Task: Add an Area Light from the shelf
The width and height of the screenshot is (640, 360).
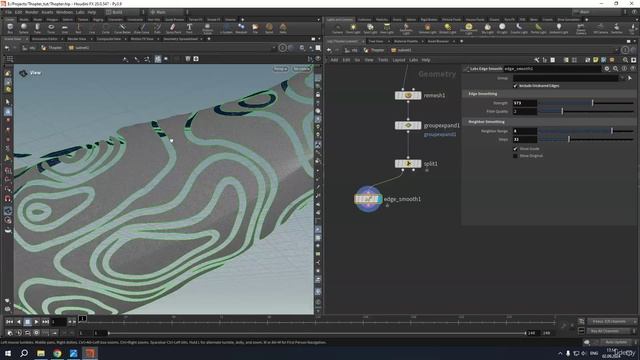Action: (387, 28)
